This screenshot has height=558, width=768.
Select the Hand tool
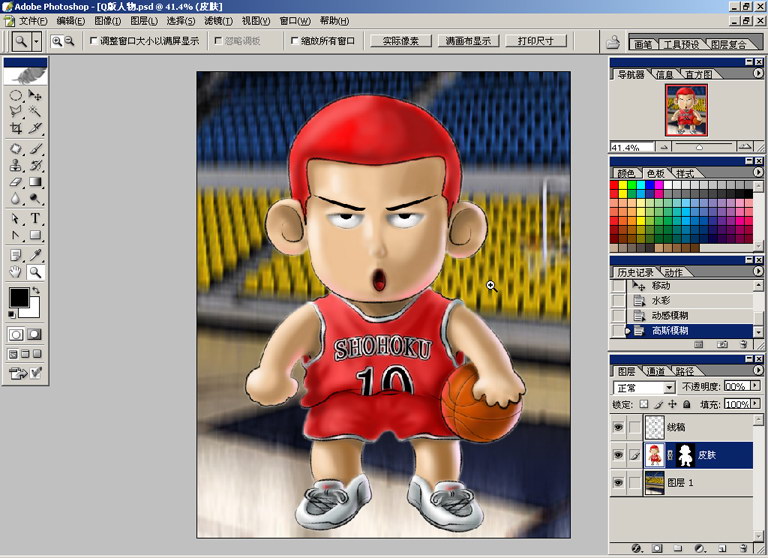coord(16,272)
